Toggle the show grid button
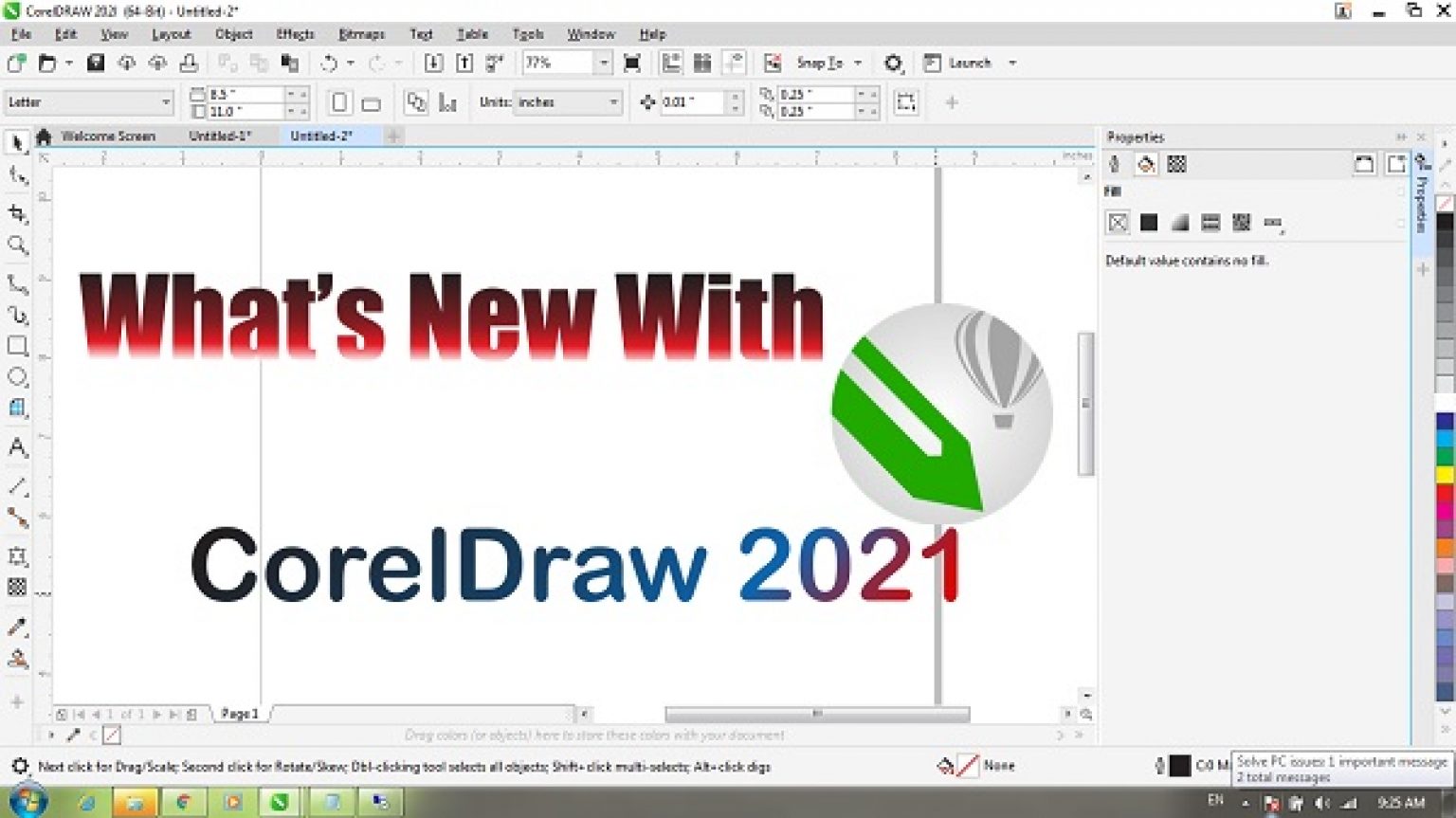 pos(702,64)
